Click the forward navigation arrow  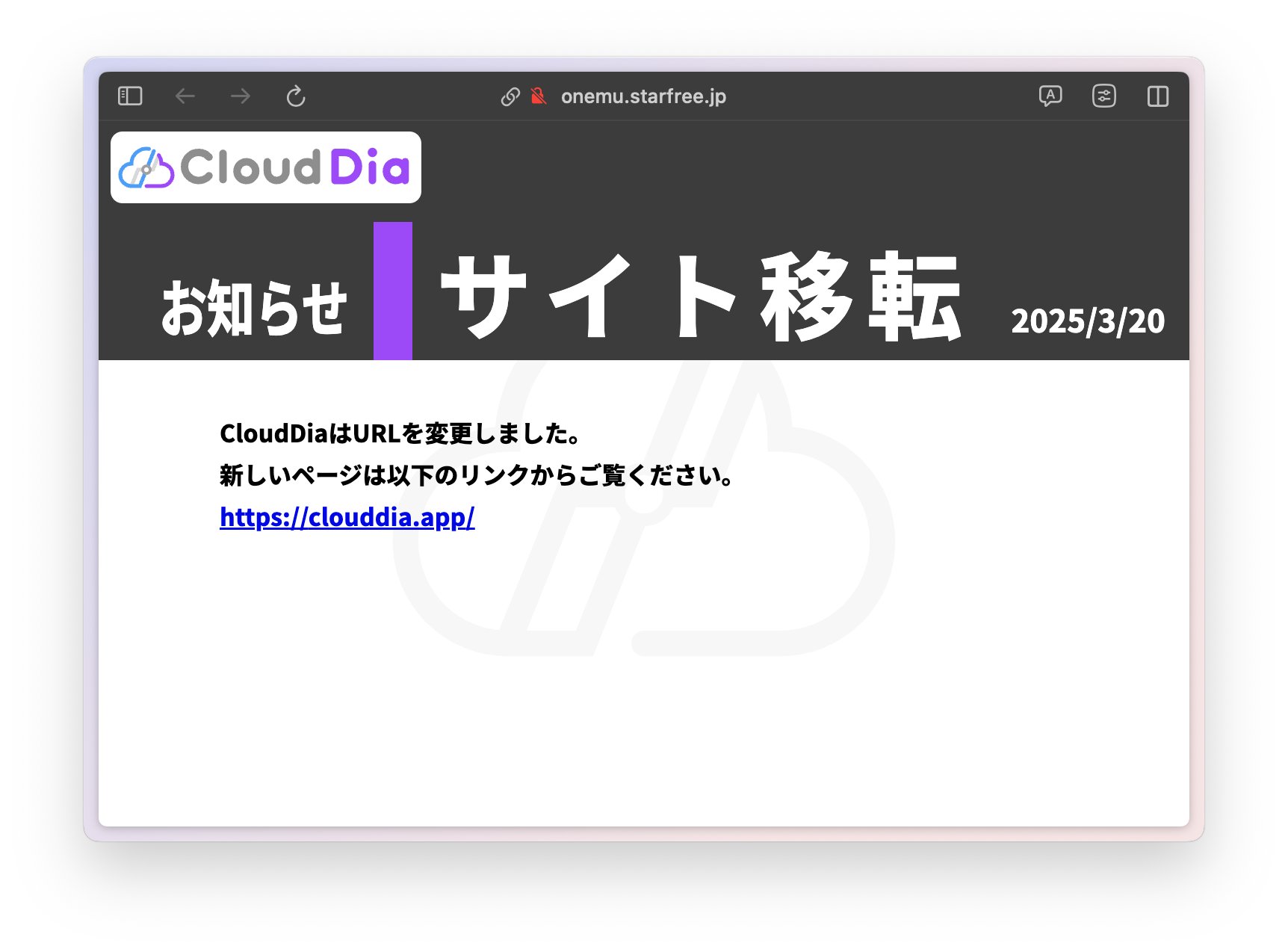coord(241,96)
